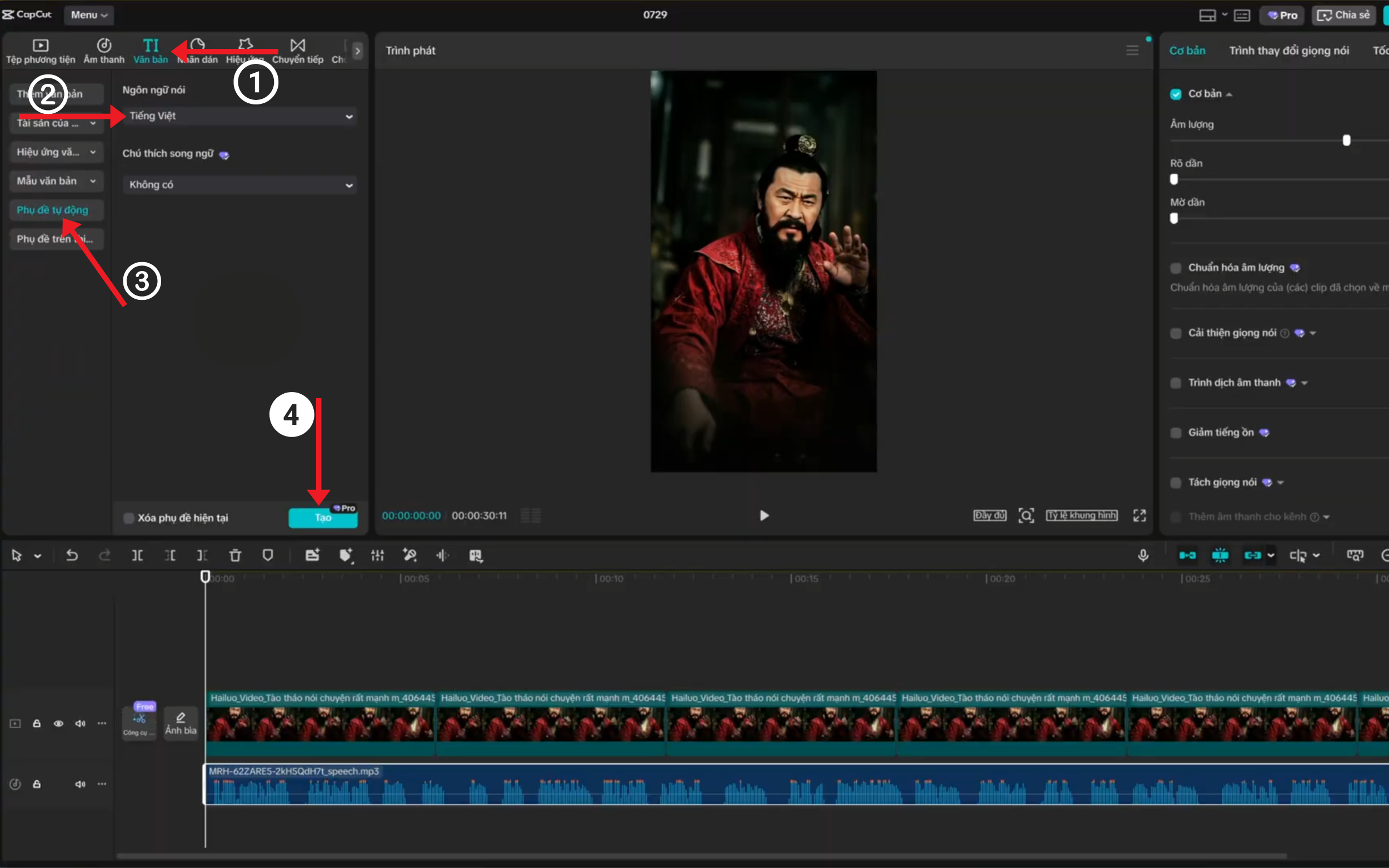Open the Không có bilingual dropdown
This screenshot has height=868, width=1389.
click(239, 185)
